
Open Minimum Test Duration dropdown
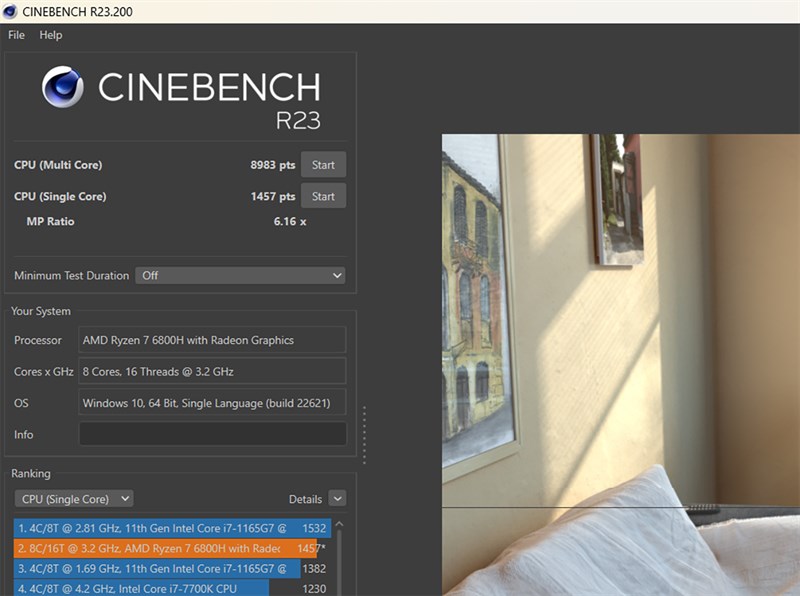click(x=240, y=276)
